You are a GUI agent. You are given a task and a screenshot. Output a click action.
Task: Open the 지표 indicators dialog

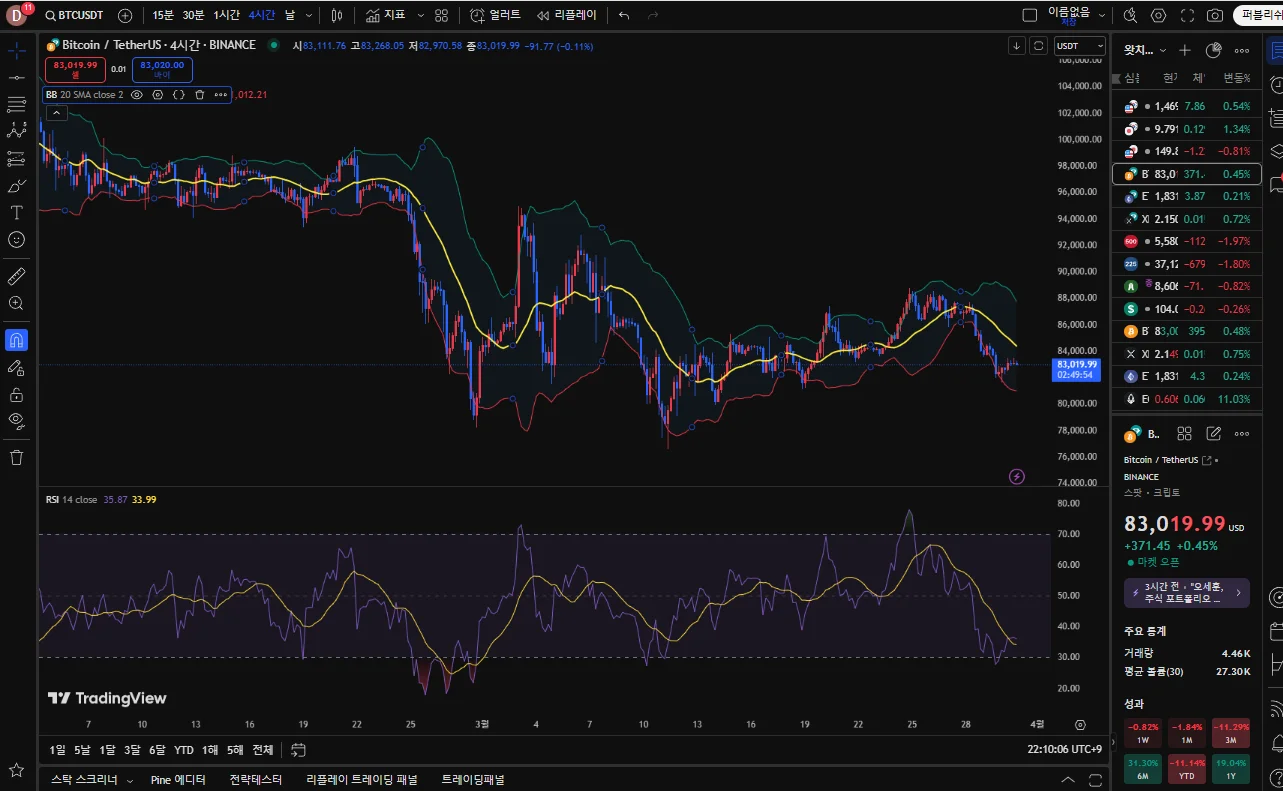coord(386,15)
